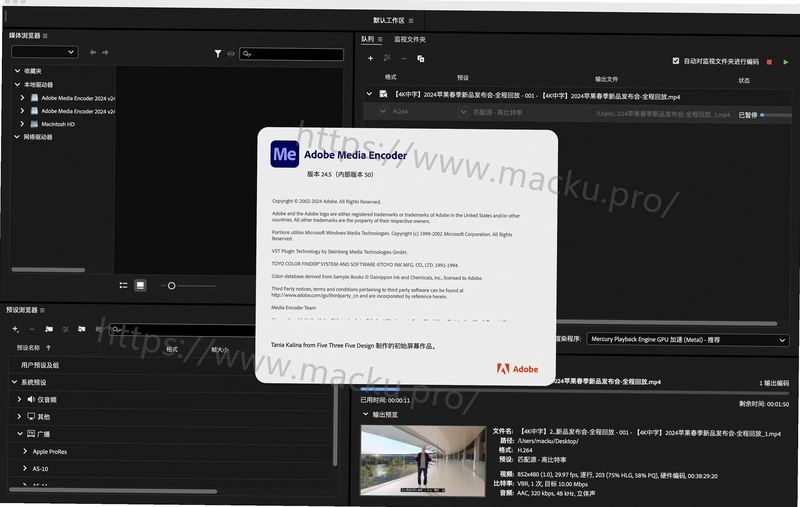
Task: Create new preset group folder icon
Action: click(48, 329)
